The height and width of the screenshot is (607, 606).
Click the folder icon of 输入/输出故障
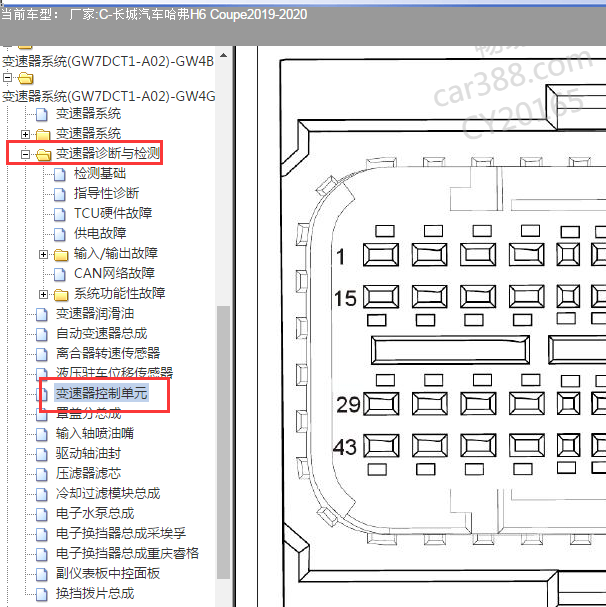pos(61,255)
